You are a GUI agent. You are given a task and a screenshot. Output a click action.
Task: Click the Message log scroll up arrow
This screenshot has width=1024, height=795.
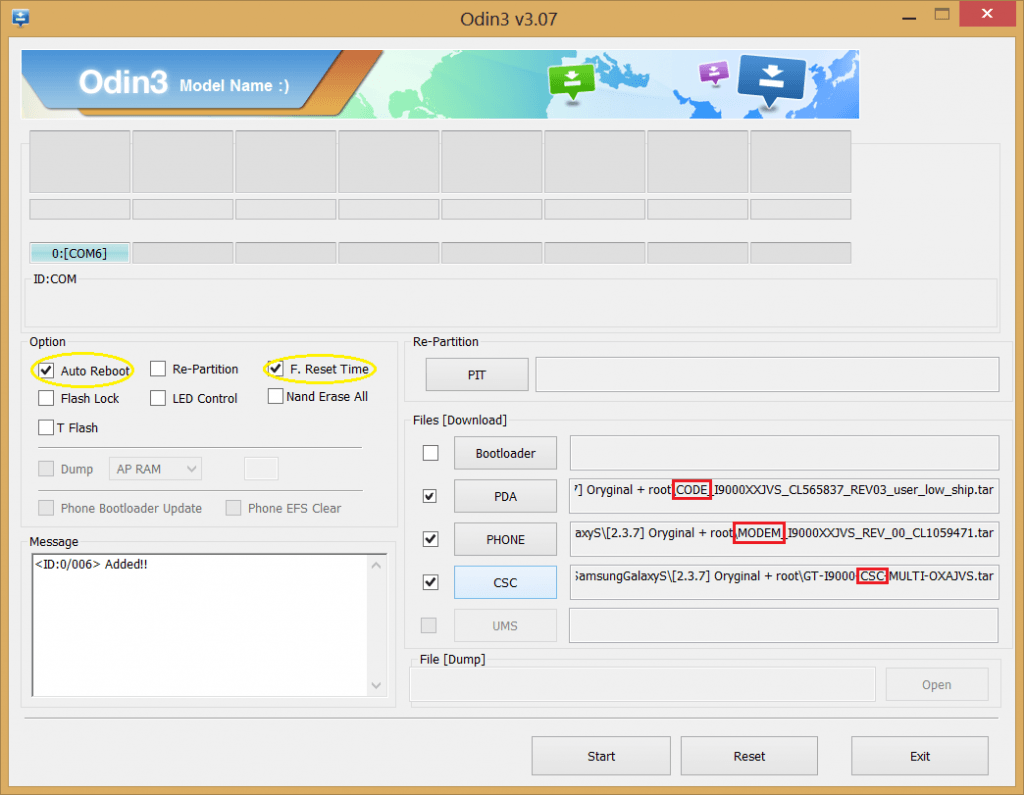click(x=376, y=565)
